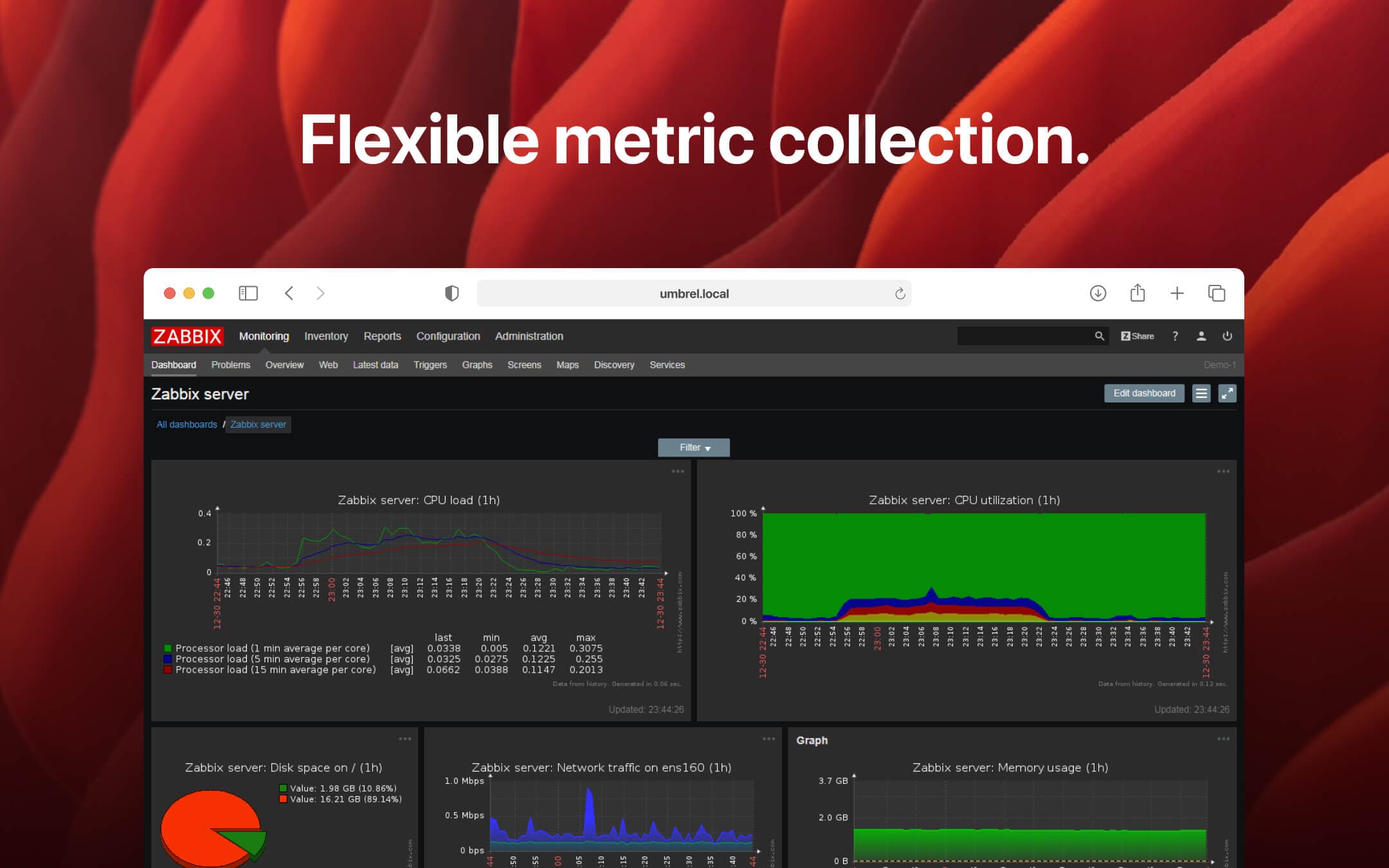Click the fullscreen expand icon
Image resolution: width=1389 pixels, height=868 pixels.
1227,393
